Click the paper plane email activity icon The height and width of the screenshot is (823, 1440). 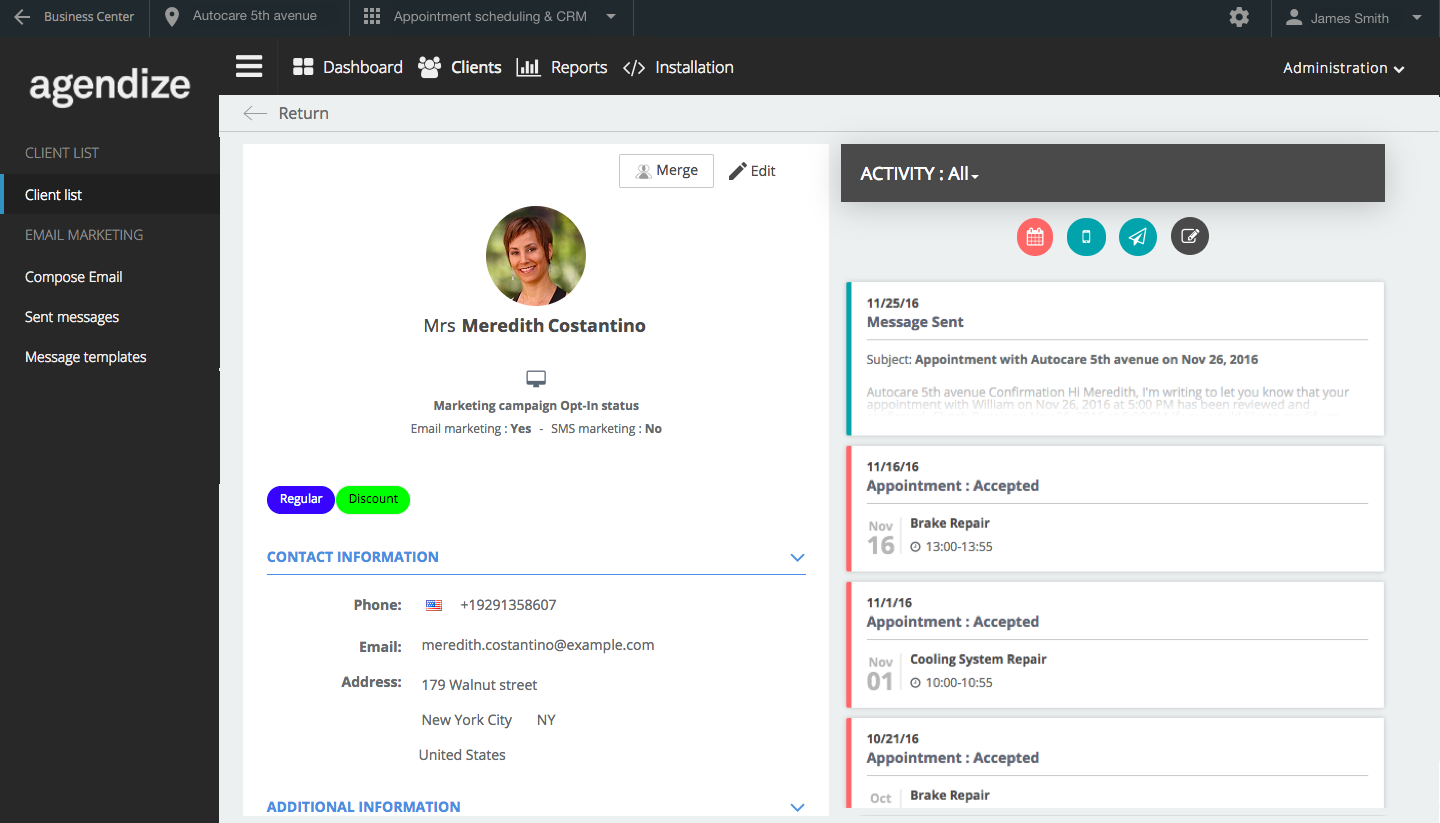coord(1138,237)
